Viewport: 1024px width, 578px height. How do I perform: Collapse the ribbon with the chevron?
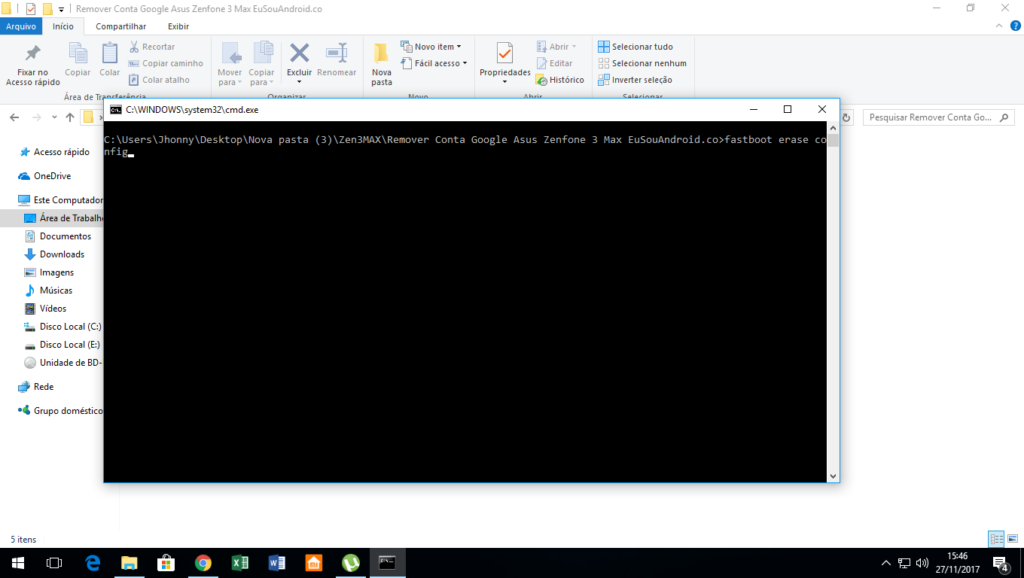(999, 26)
